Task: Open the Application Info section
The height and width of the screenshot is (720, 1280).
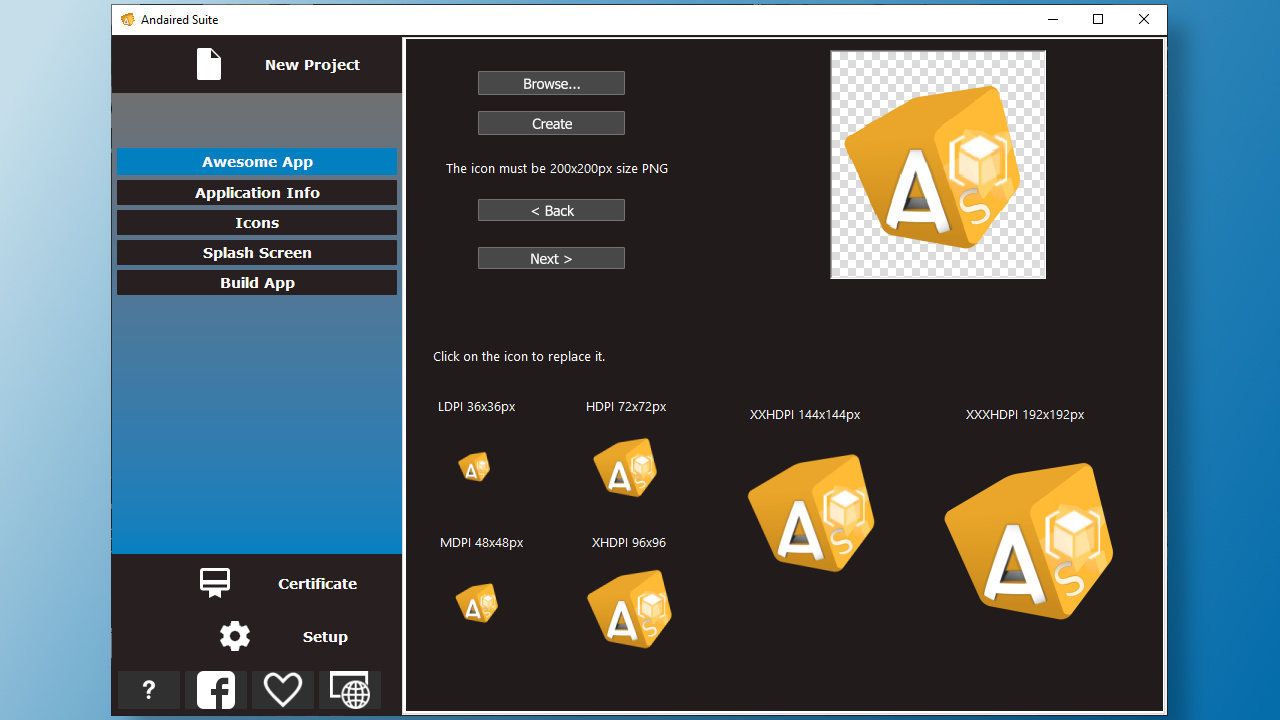Action: click(x=257, y=193)
